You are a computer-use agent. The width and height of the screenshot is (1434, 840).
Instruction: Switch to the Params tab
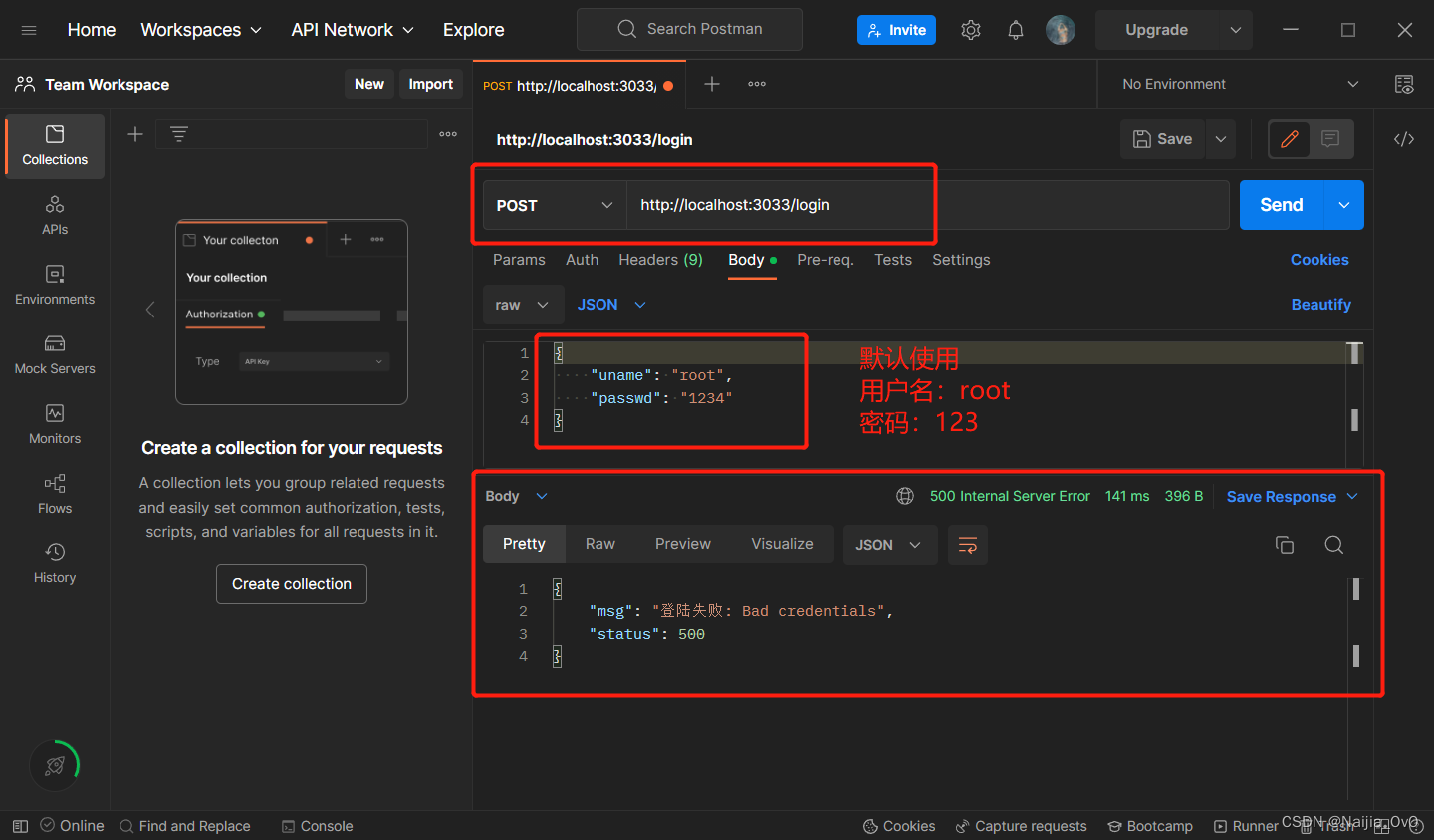click(x=519, y=260)
